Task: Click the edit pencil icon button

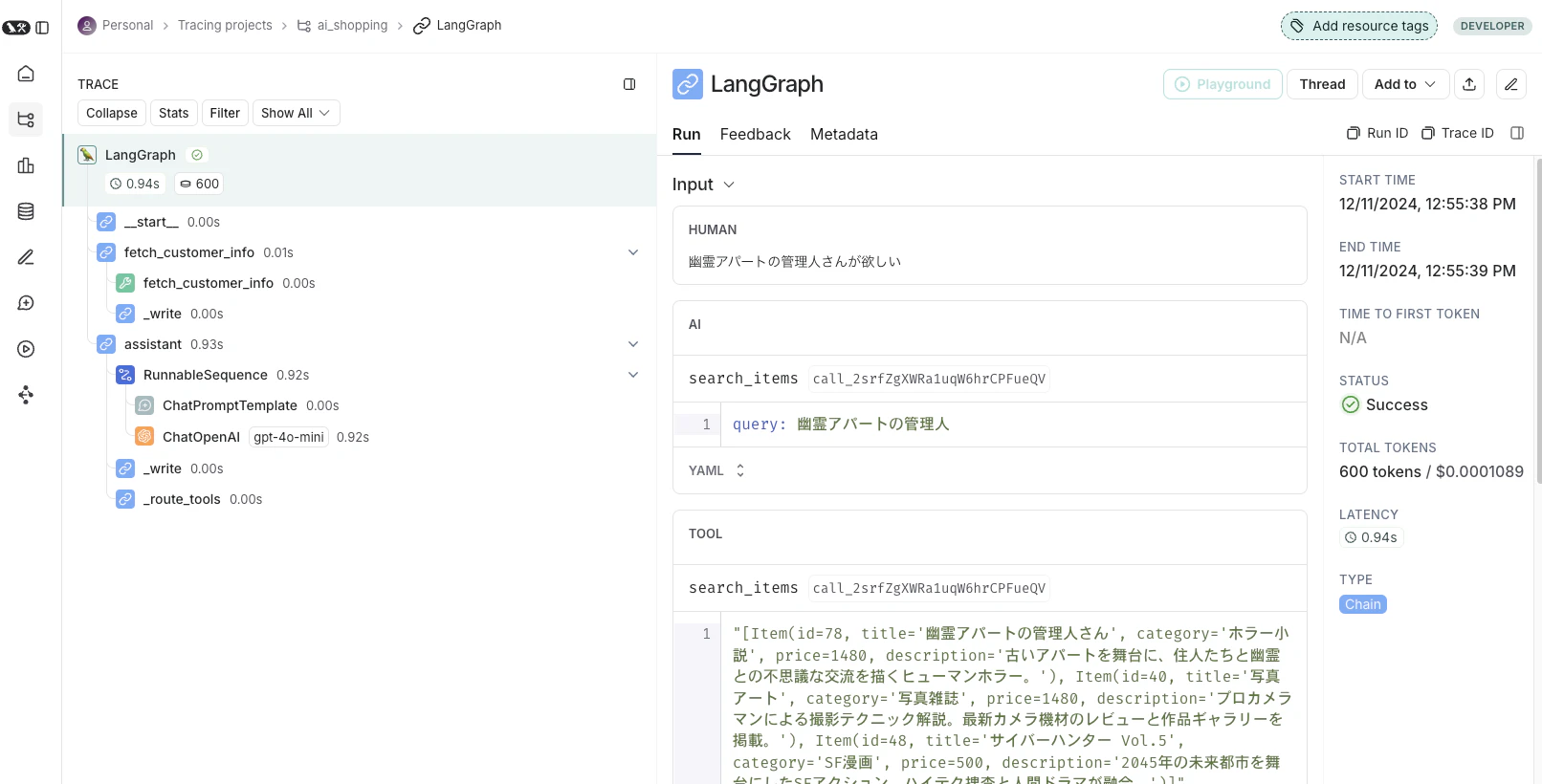Action: [x=1511, y=84]
